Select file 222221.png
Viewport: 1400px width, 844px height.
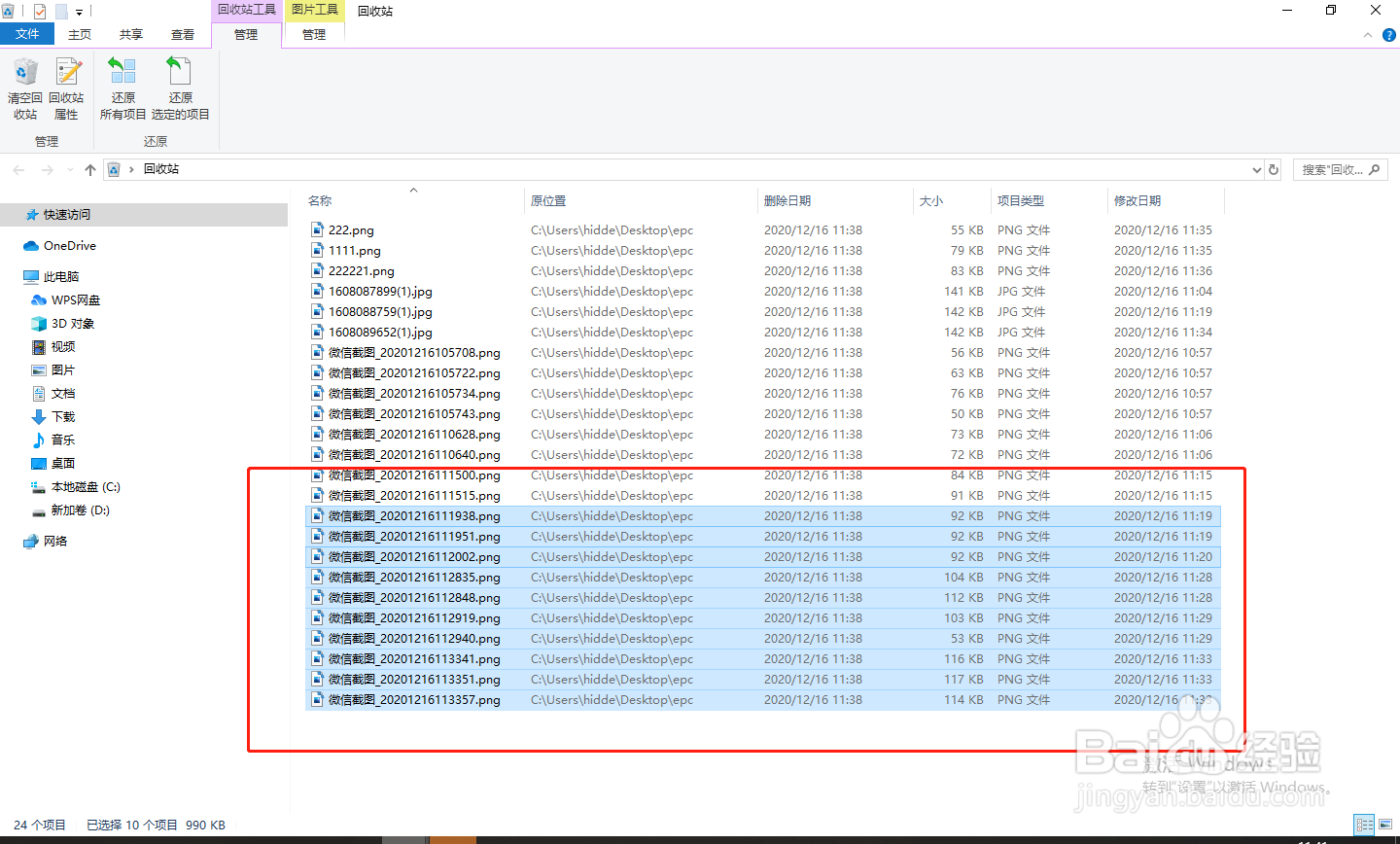[362, 271]
